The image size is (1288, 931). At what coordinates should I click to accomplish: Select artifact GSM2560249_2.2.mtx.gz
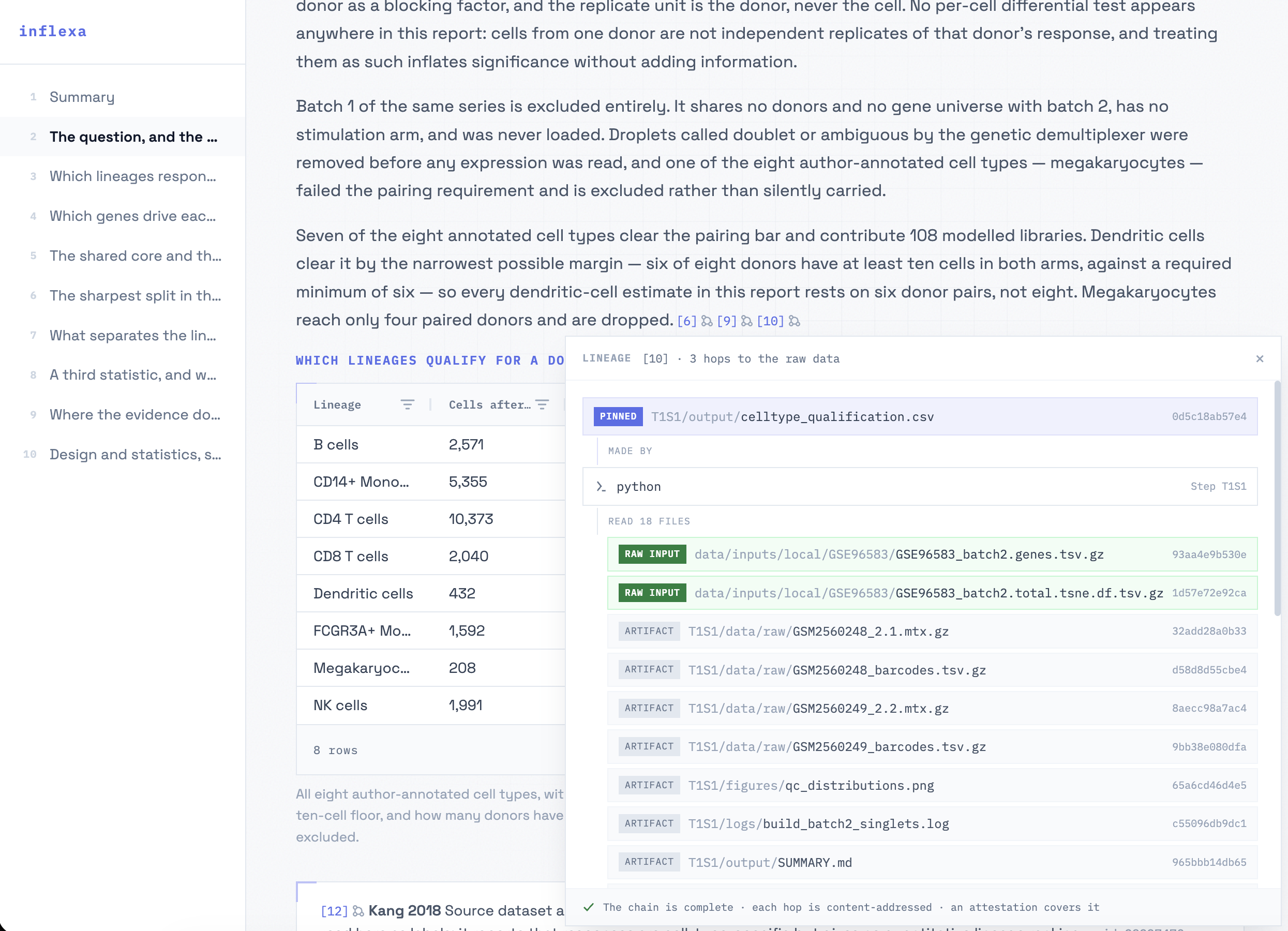[x=932, y=709]
